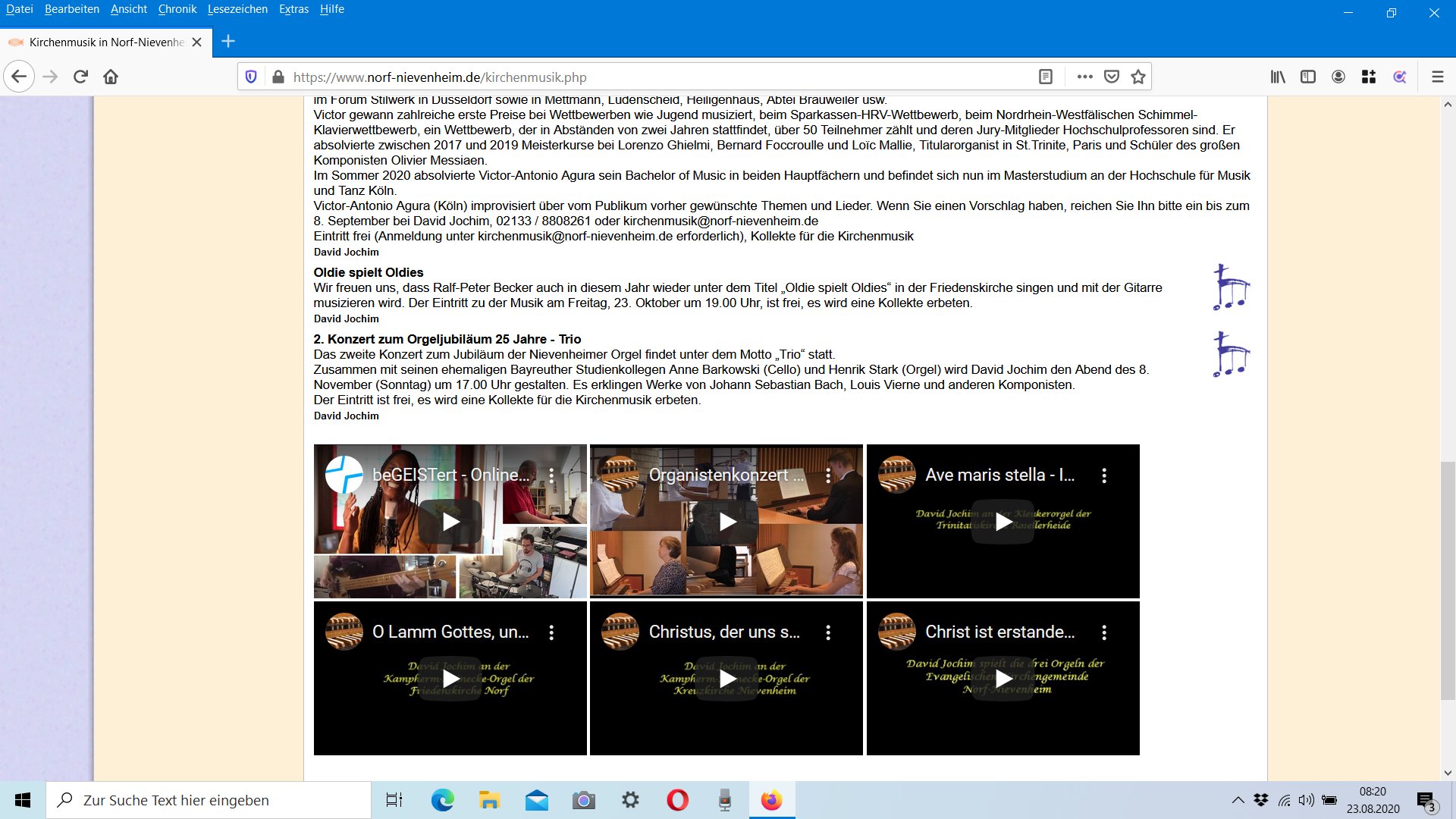Open the Organistenkonzert video title link
Image resolution: width=1456 pixels, height=819 pixels.
tap(726, 475)
